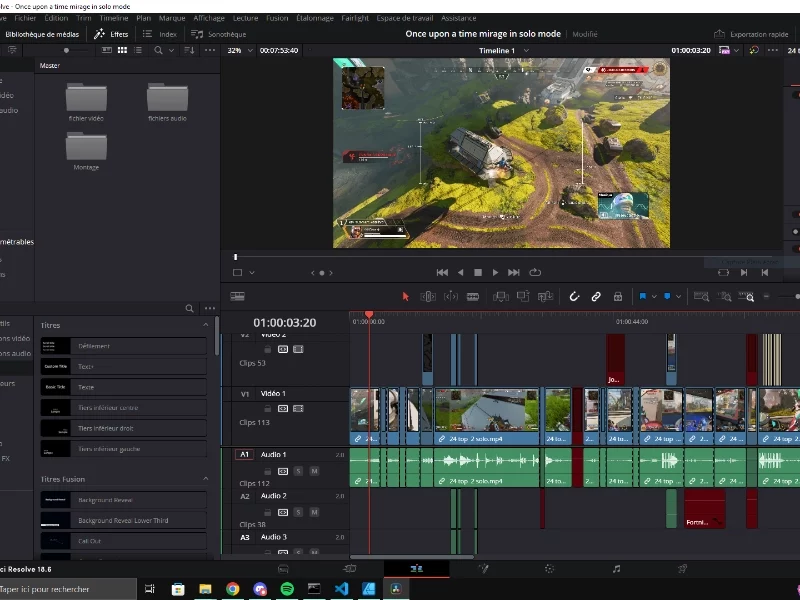The image size is (800, 600).
Task: Mute the Audio 1 track
Action: coord(314,471)
